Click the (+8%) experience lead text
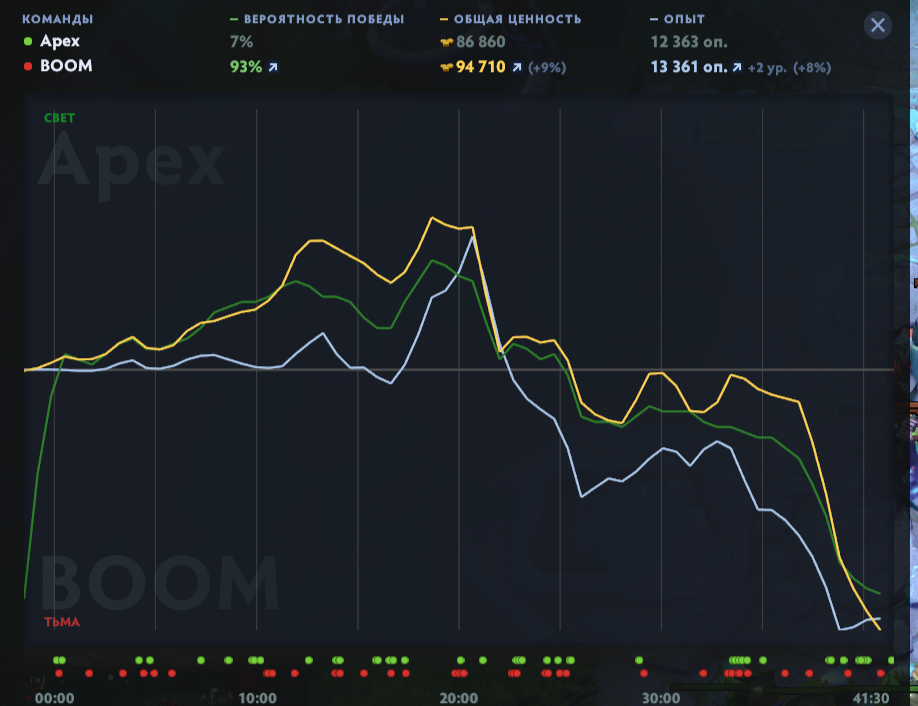Screen dimensions: 918x706 812,68
